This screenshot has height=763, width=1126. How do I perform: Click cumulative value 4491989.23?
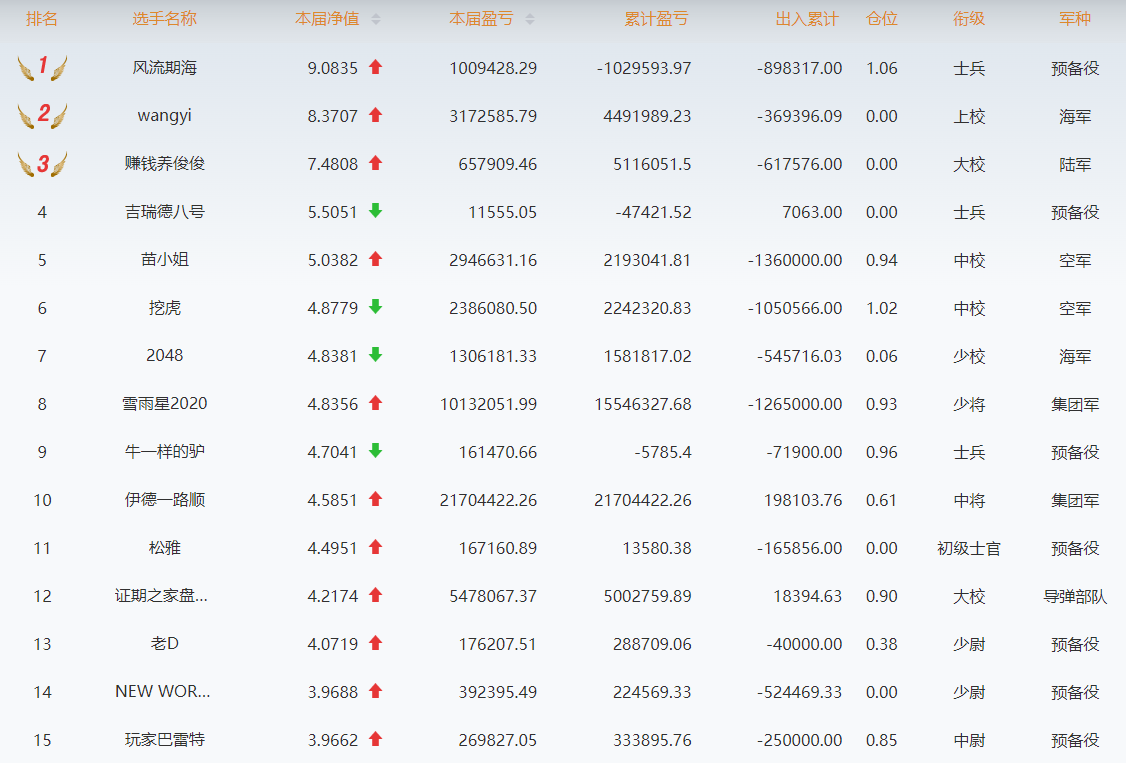(647, 116)
